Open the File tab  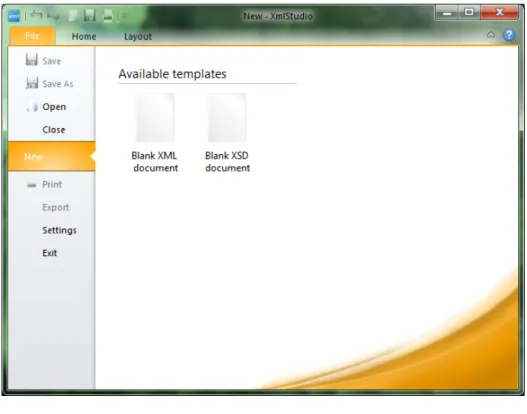(32, 36)
